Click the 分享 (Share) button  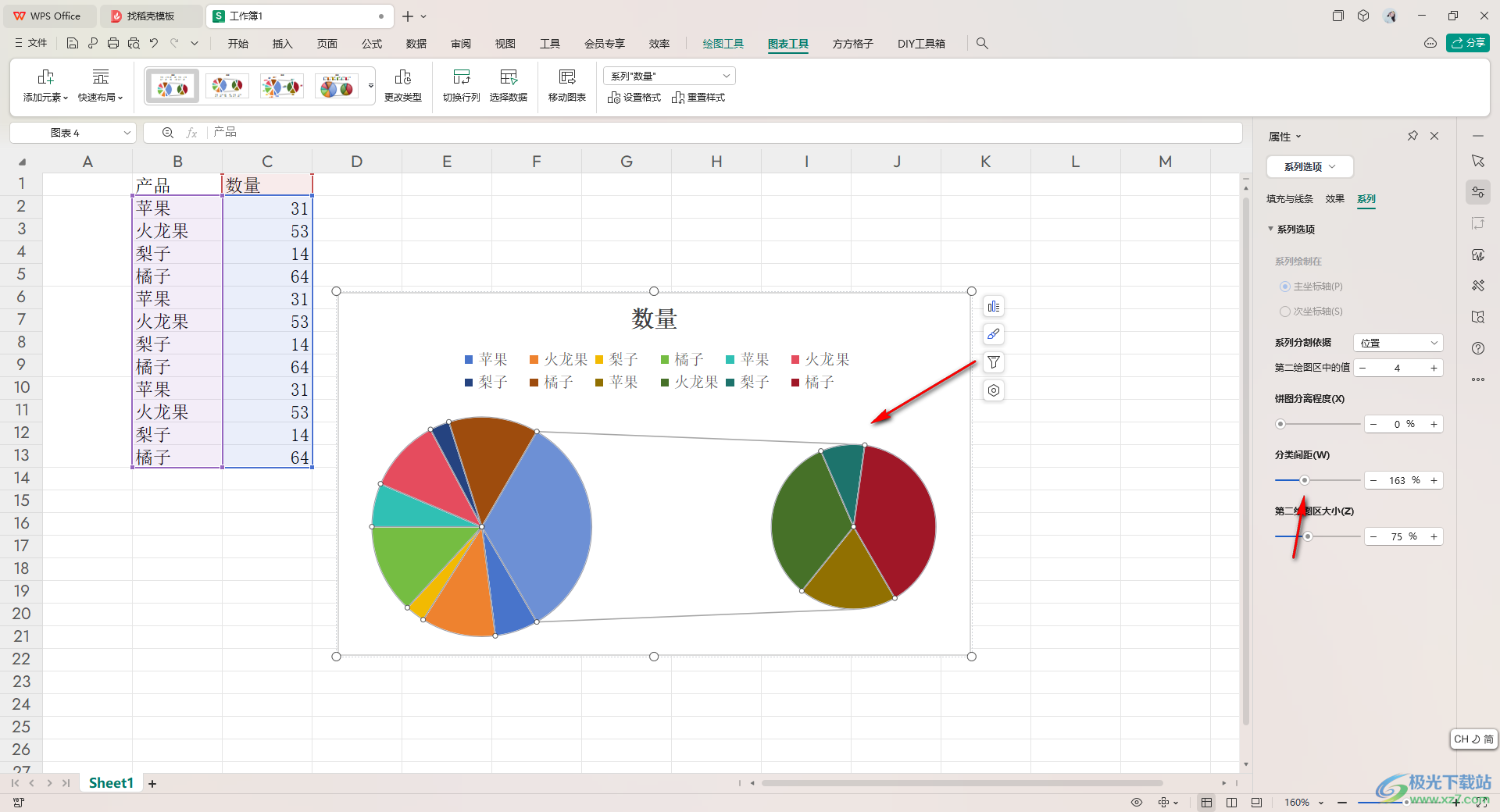click(1467, 43)
